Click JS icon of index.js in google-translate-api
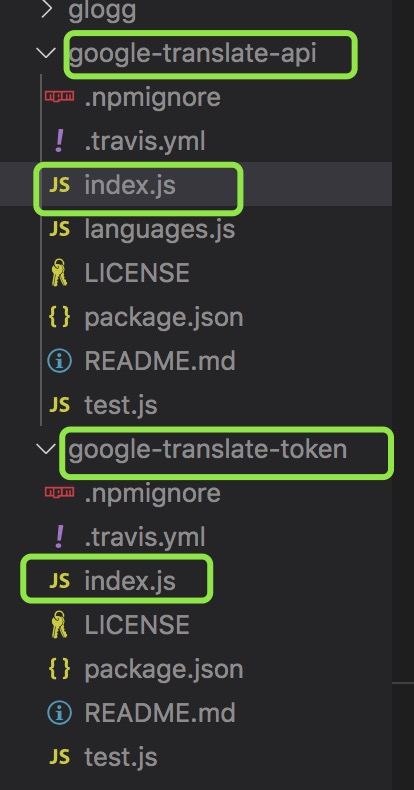The width and height of the screenshot is (414, 790). point(59,185)
